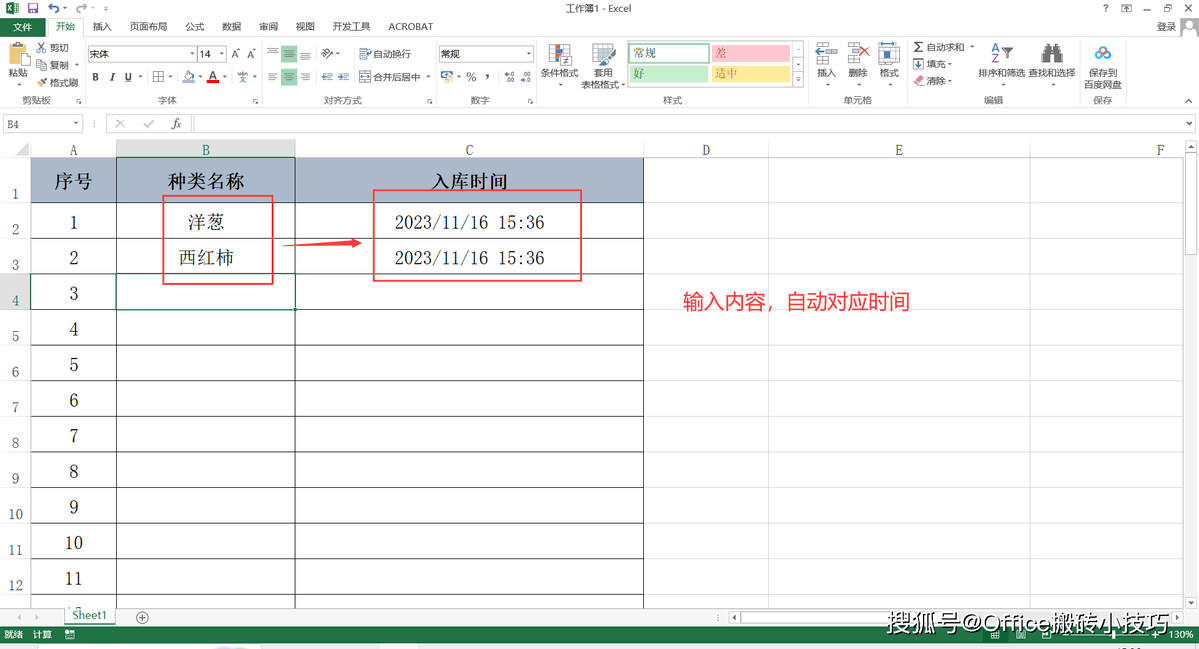Toggle align text right
1199x649 pixels.
click(305, 76)
